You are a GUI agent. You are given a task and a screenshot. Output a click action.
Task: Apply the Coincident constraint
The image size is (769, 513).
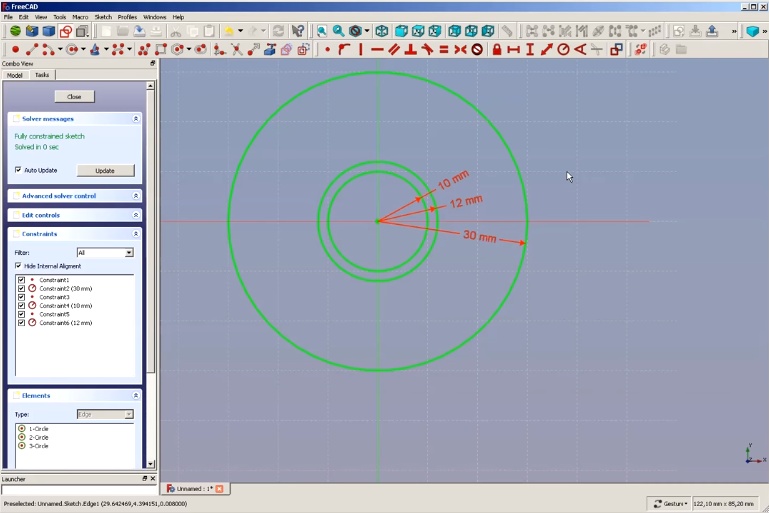tap(328, 50)
